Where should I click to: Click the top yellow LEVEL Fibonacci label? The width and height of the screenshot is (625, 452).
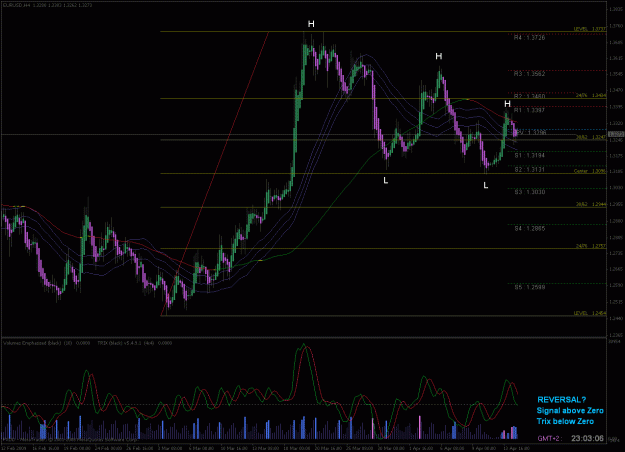pos(590,29)
